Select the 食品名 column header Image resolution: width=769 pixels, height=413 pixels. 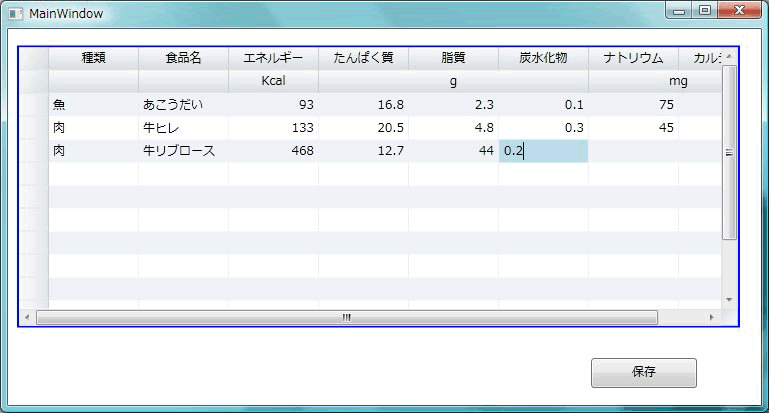pyautogui.click(x=183, y=58)
